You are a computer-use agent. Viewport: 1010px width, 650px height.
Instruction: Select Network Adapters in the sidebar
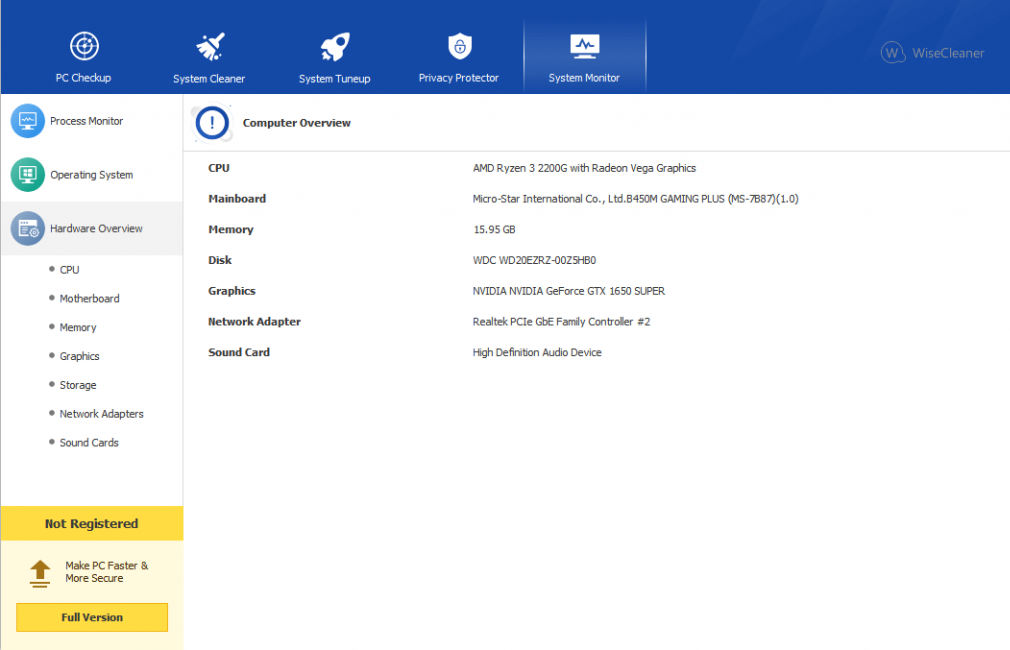pos(101,414)
